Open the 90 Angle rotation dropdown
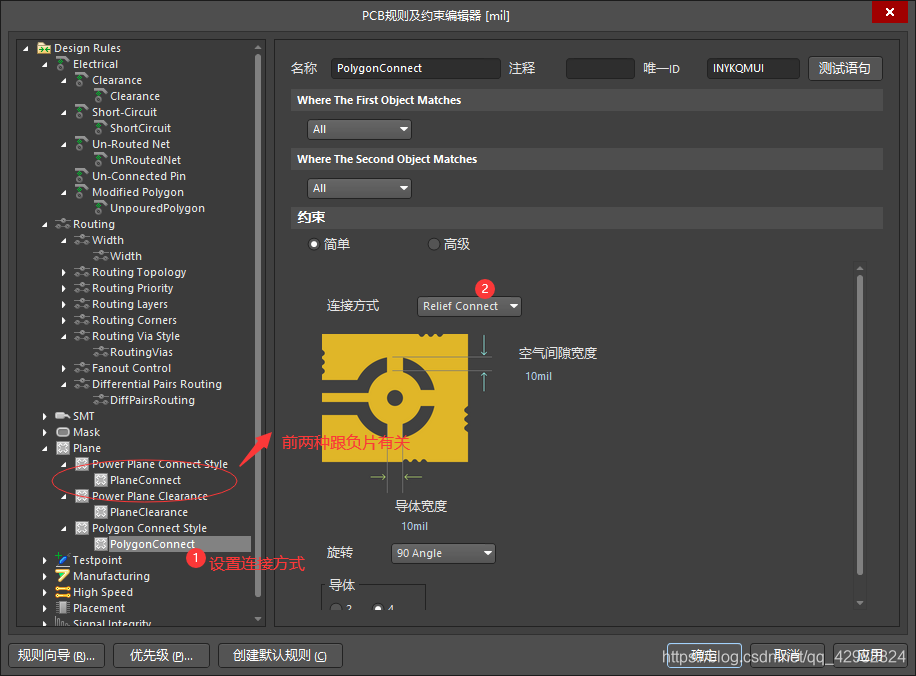The width and height of the screenshot is (916, 676). pos(443,553)
